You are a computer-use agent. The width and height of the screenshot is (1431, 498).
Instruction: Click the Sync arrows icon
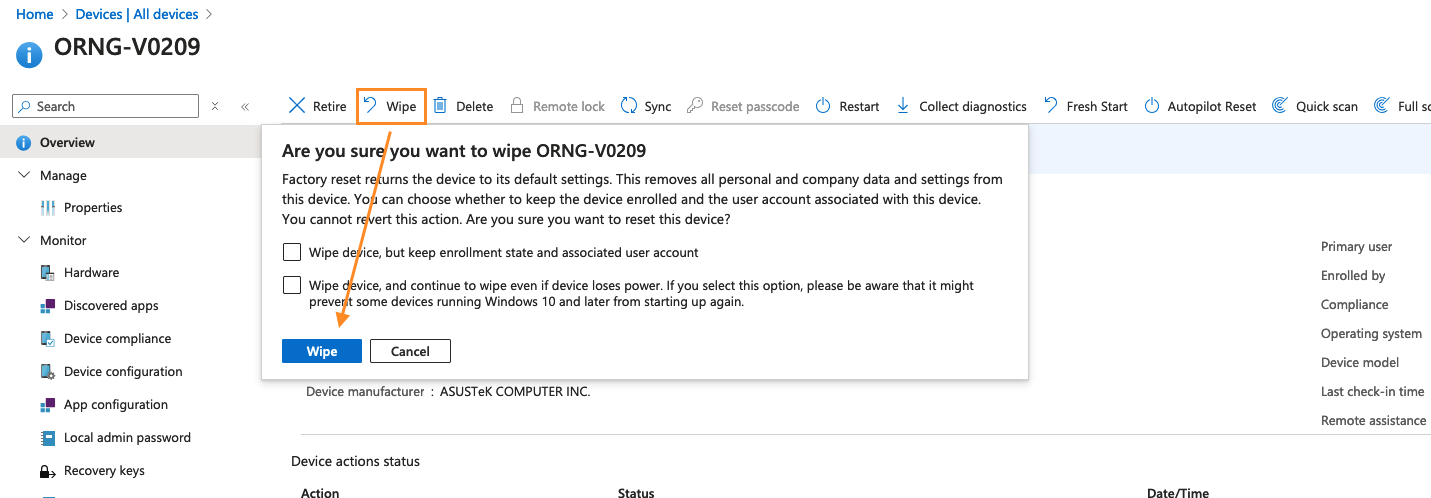(x=629, y=105)
